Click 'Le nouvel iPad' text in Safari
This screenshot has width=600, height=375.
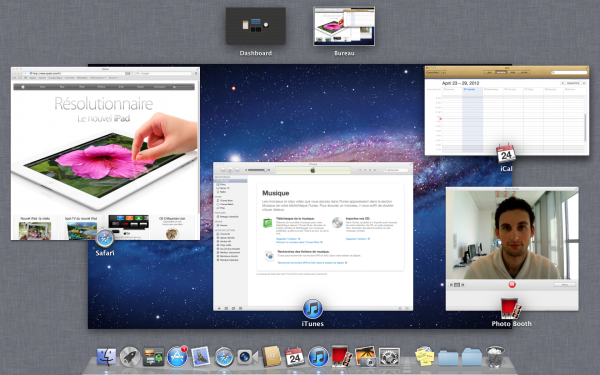[x=104, y=119]
